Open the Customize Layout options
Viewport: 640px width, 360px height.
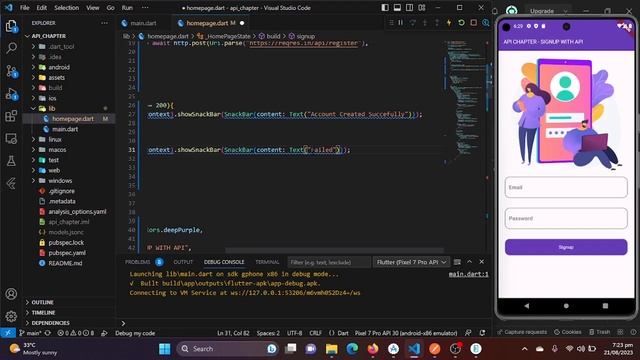coord(422,7)
